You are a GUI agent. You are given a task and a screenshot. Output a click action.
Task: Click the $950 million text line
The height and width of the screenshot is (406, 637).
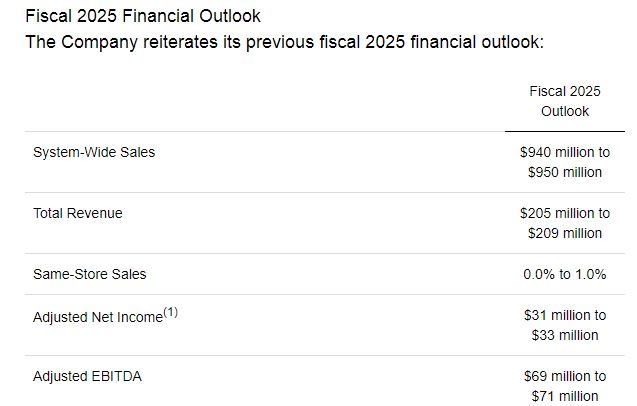tap(565, 172)
